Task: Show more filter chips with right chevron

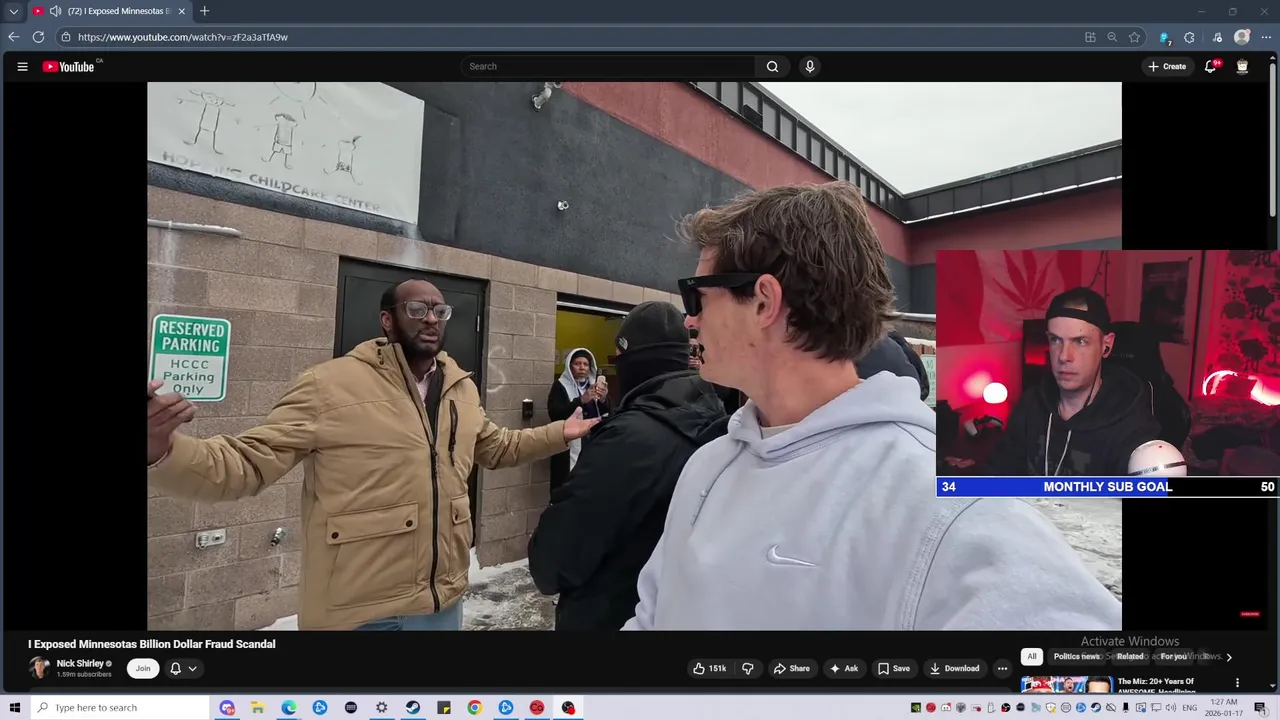Action: coord(1229,657)
